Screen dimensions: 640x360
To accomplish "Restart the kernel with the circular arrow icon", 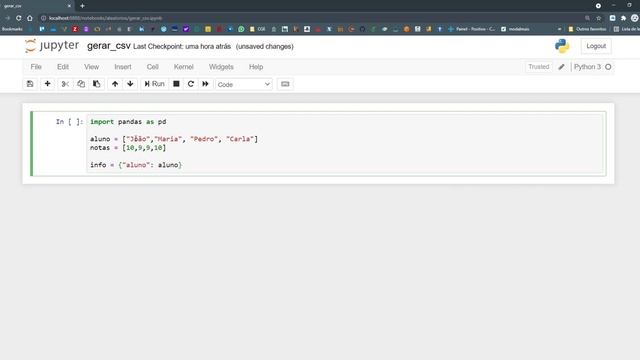I will click(191, 84).
